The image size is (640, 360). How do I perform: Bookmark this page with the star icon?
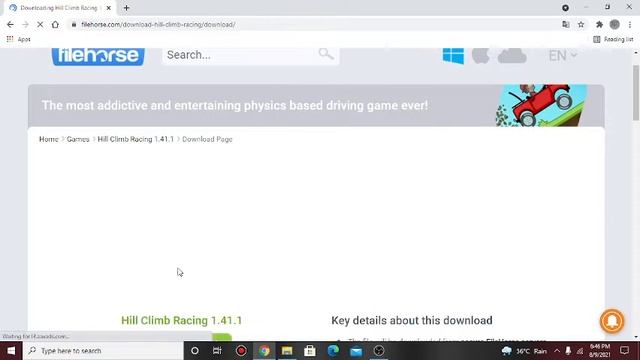tap(581, 24)
